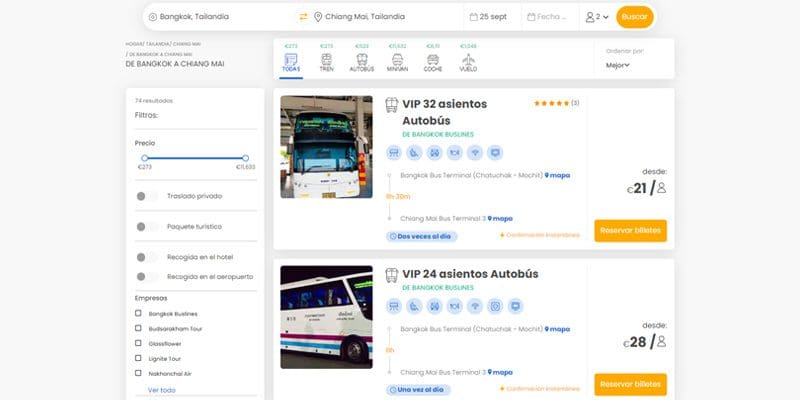The image size is (800, 400).
Task: Click the sixth amenity icon of VIP 24 bus
Action: point(495,306)
